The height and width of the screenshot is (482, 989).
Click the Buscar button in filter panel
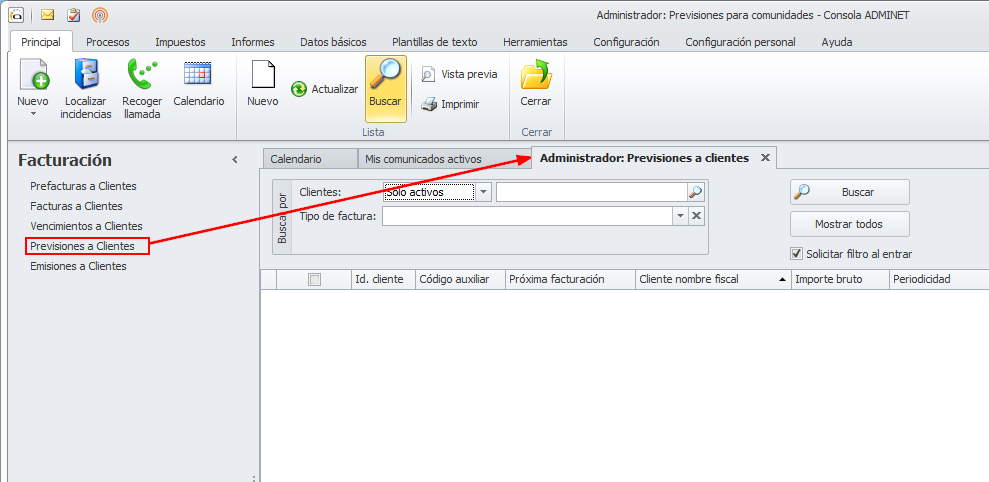point(850,192)
